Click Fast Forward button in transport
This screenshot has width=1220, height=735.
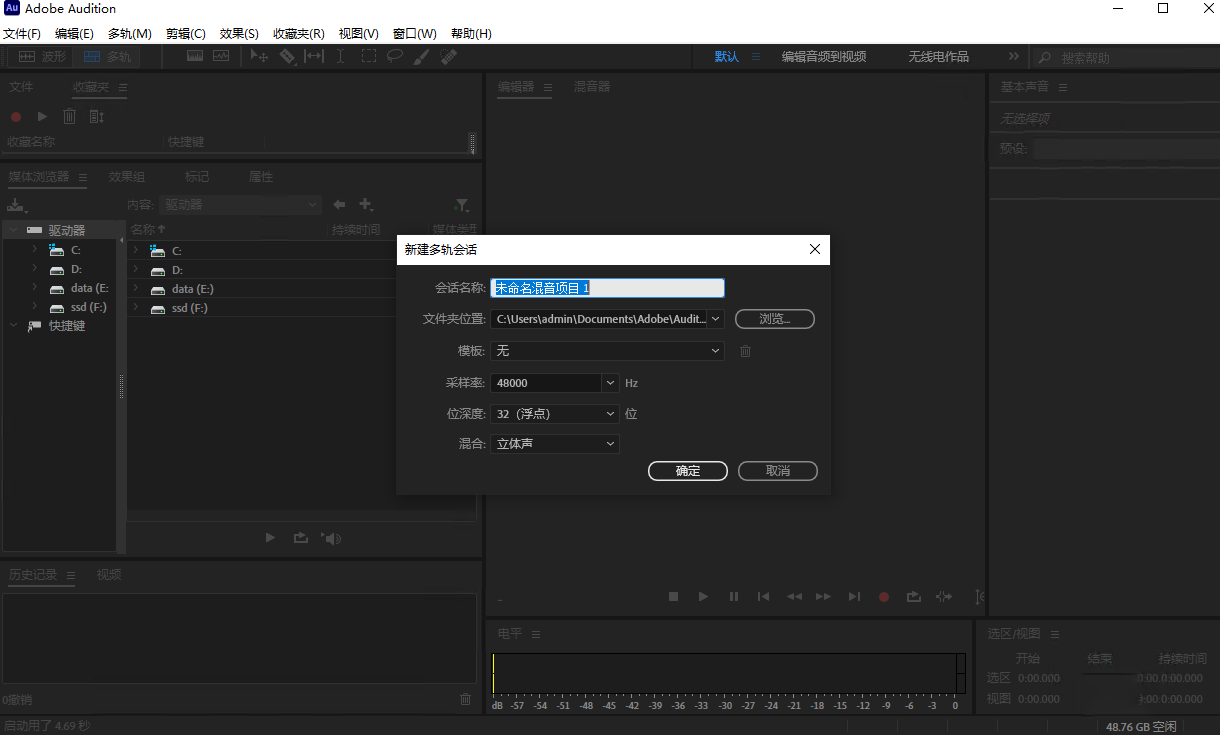[x=824, y=596]
